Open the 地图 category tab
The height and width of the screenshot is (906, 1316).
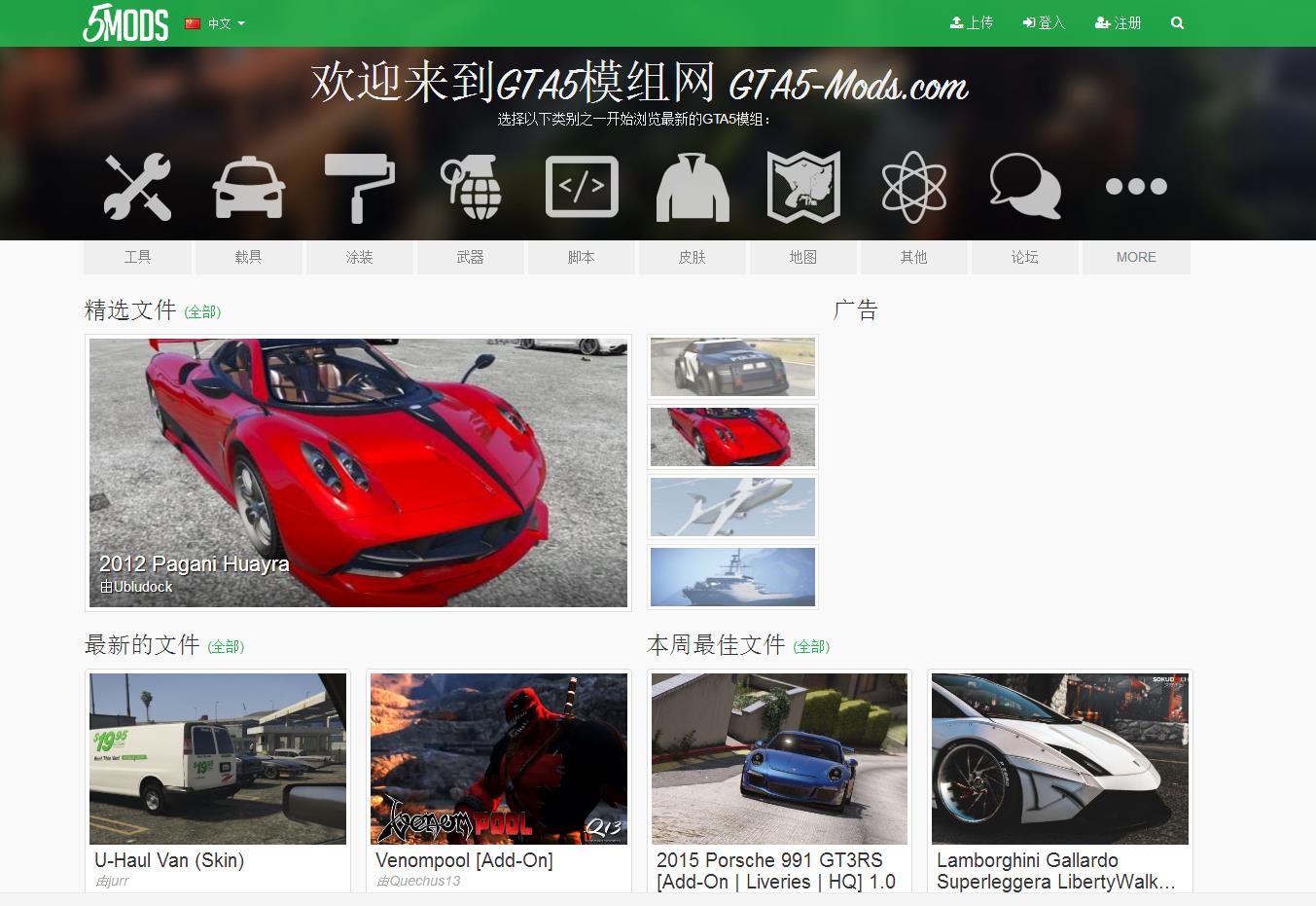click(802, 257)
